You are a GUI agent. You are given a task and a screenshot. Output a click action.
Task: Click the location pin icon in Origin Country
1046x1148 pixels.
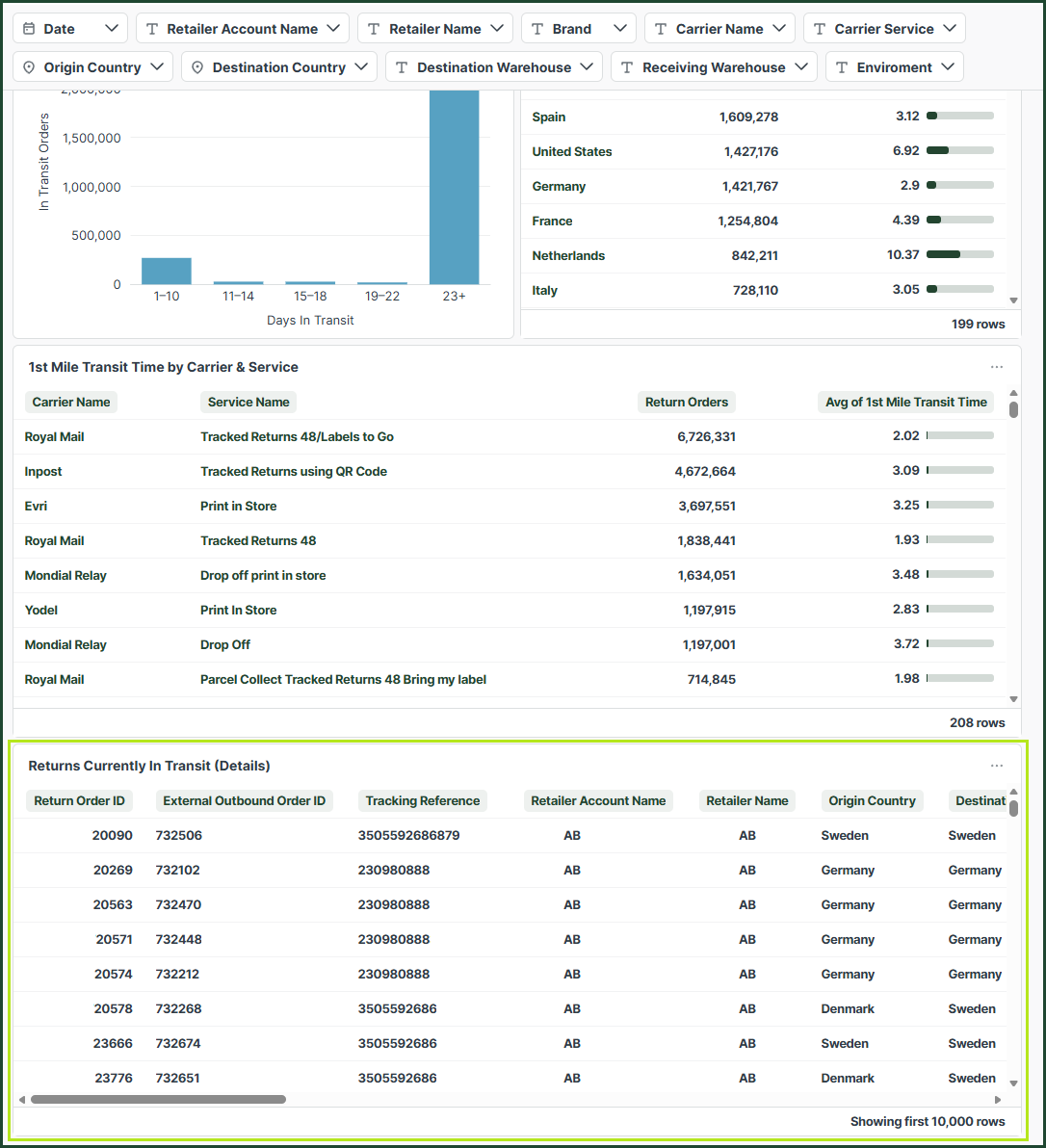click(x=29, y=67)
